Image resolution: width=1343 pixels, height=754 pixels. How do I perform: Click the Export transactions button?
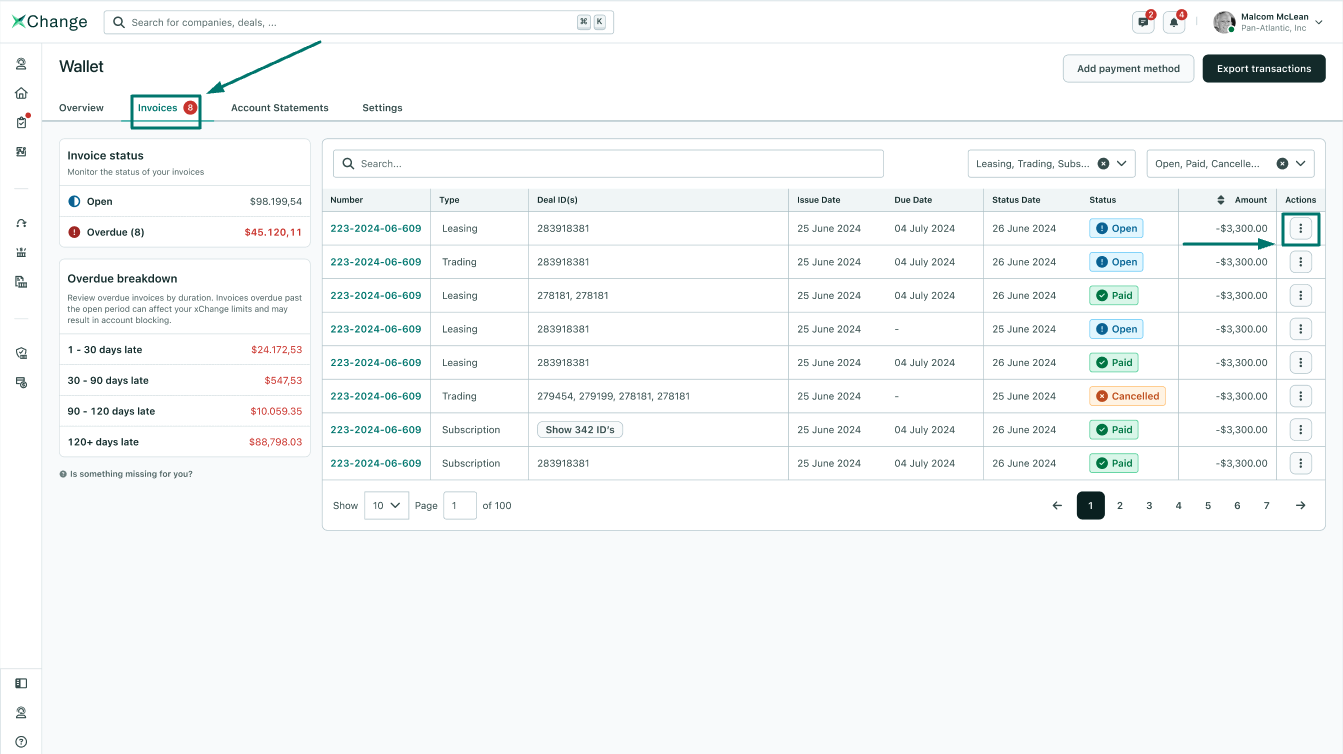1264,69
